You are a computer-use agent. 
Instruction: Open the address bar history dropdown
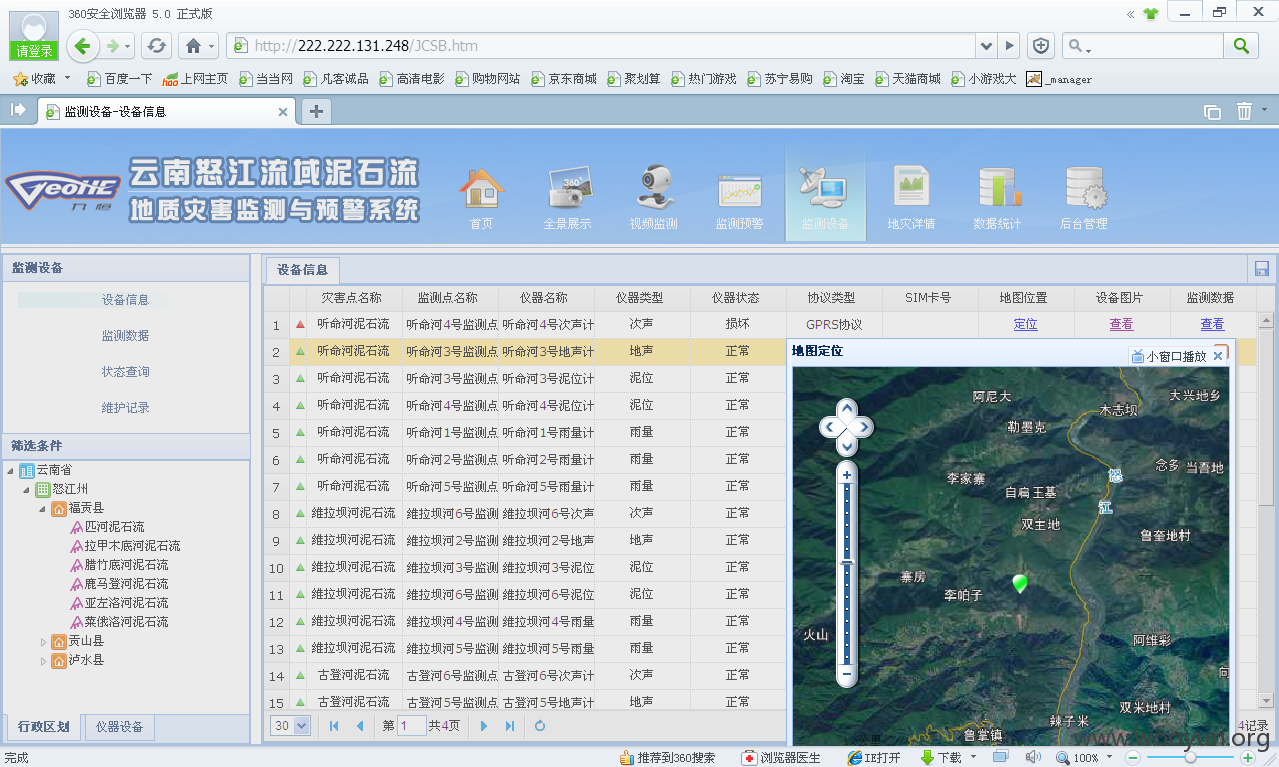click(987, 46)
